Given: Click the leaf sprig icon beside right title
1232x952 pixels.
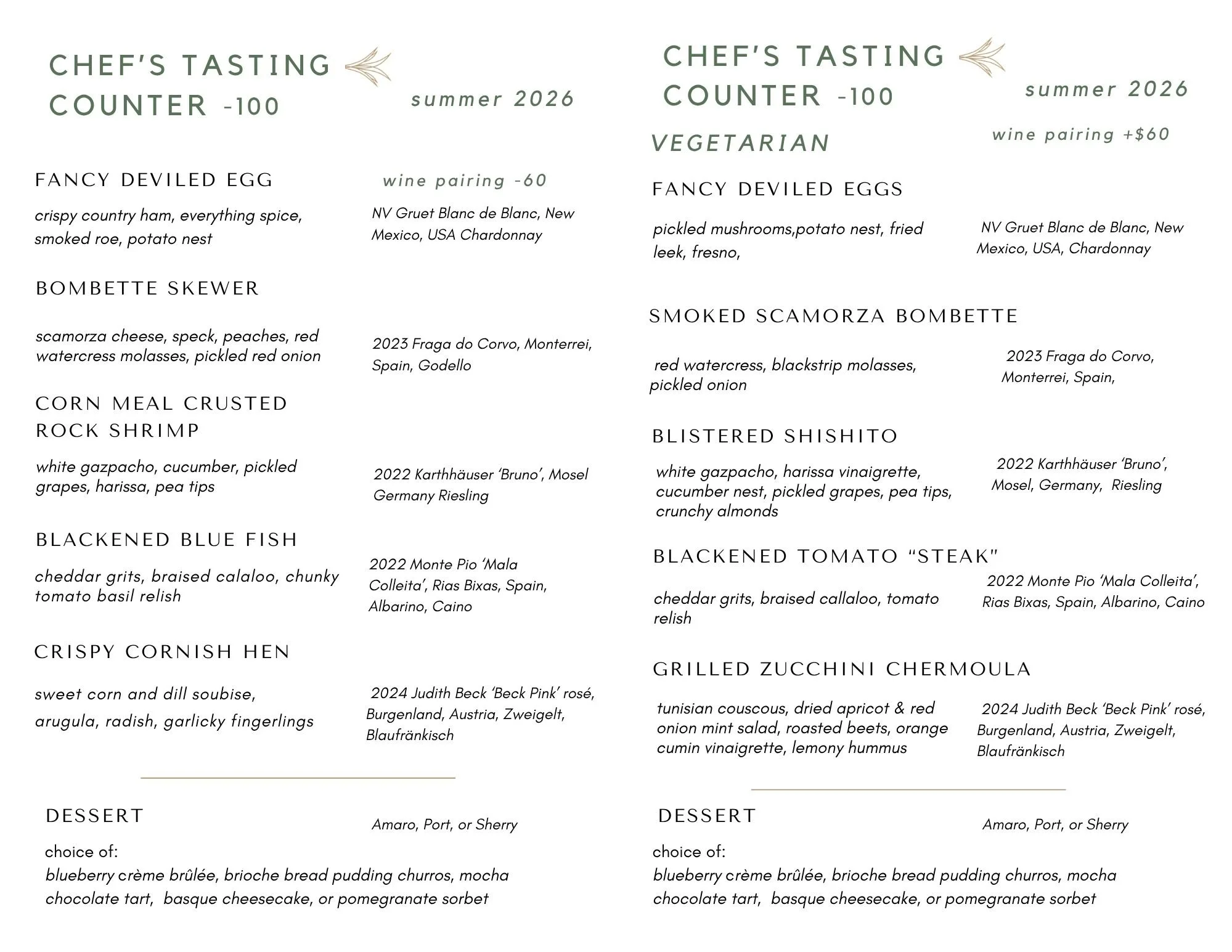Looking at the screenshot, I should tap(982, 57).
